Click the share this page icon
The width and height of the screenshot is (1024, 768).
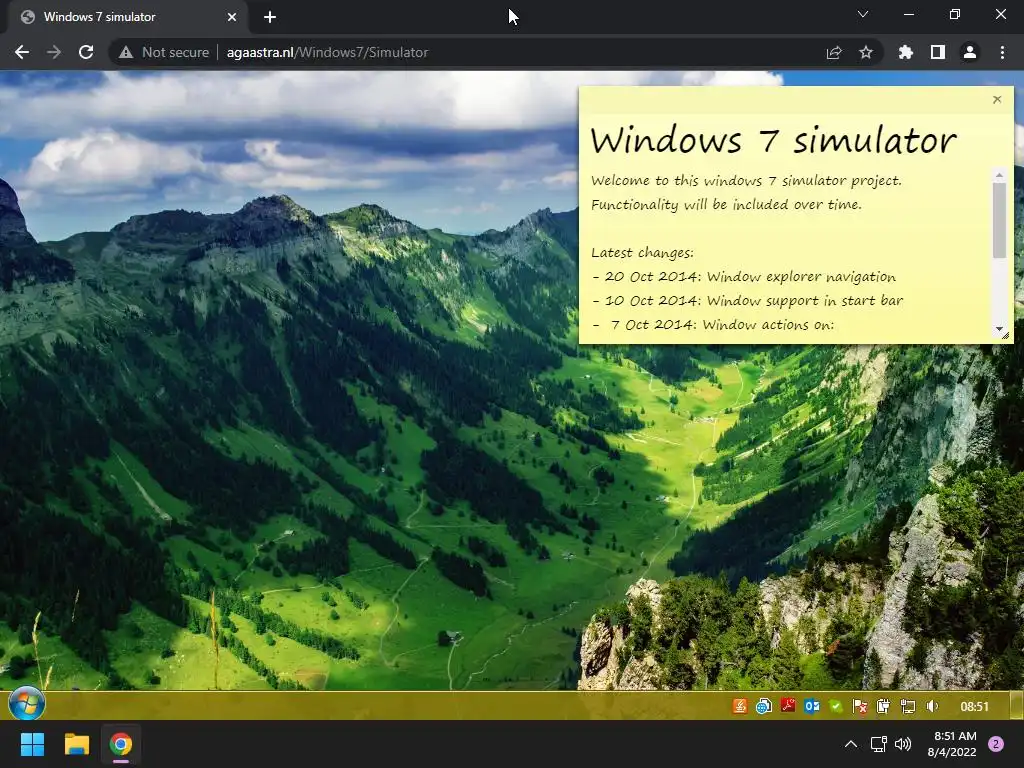[834, 52]
